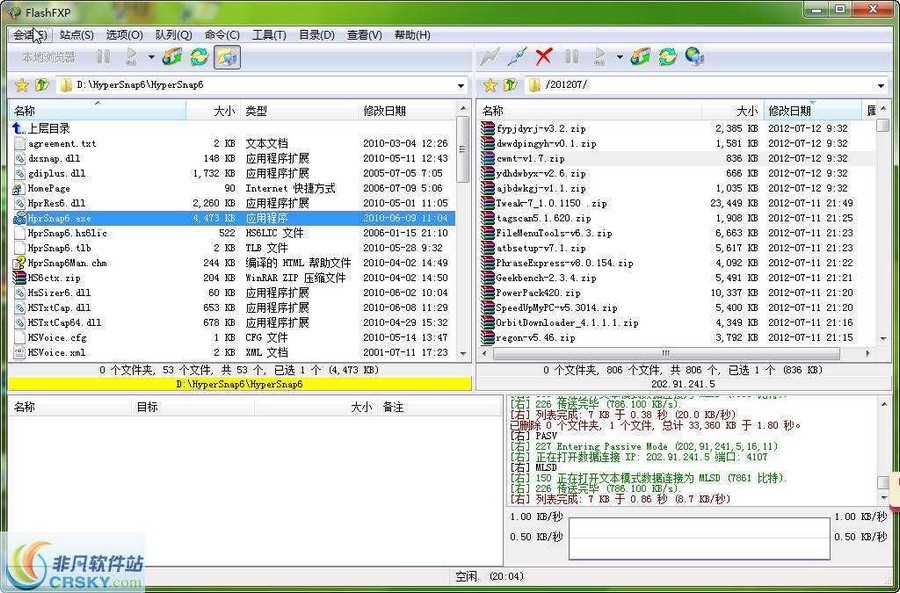Image resolution: width=900 pixels, height=593 pixels.
Task: Open the 队列(Q) menu
Action: coord(173,35)
